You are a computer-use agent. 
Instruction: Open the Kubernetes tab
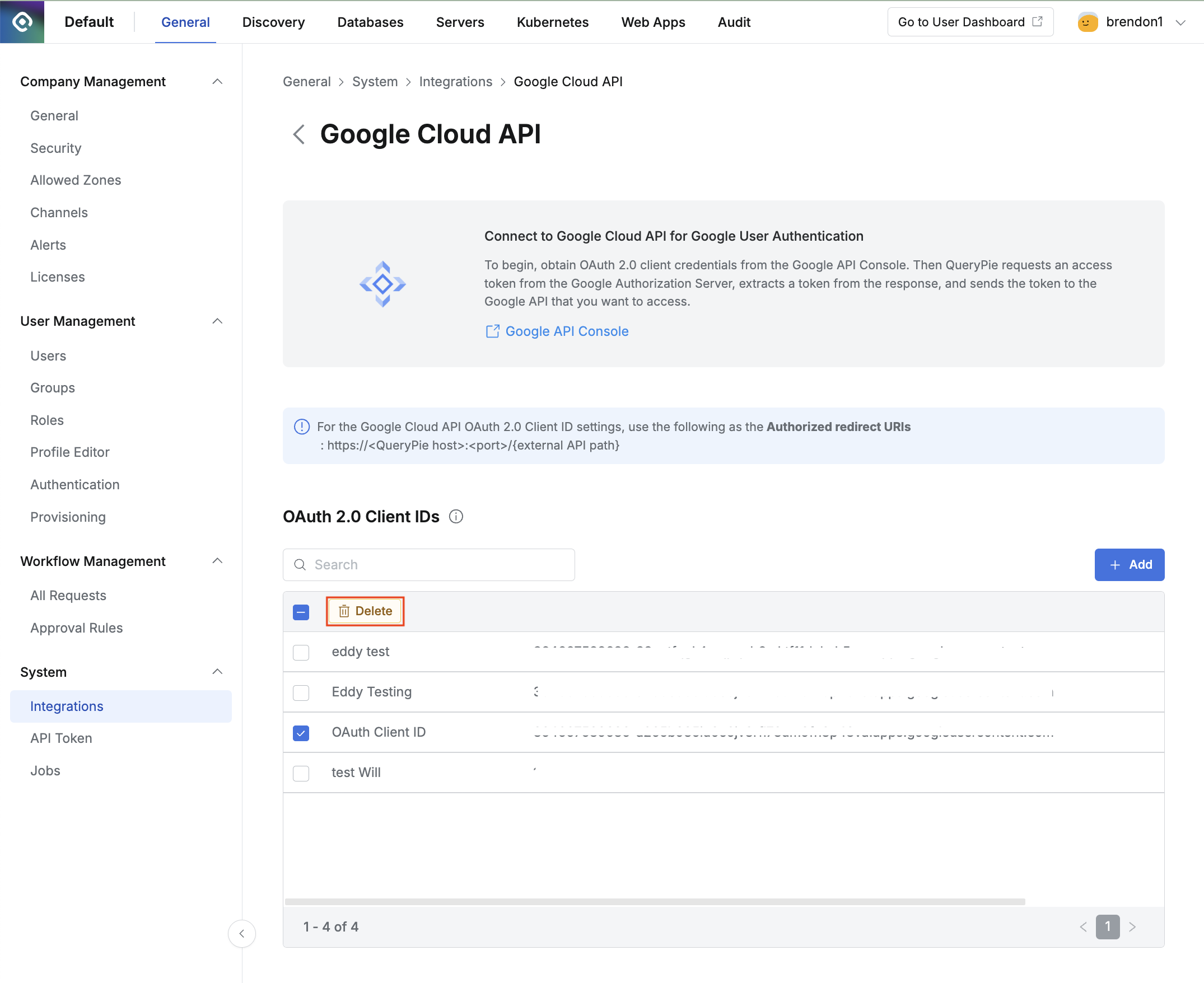[x=552, y=22]
